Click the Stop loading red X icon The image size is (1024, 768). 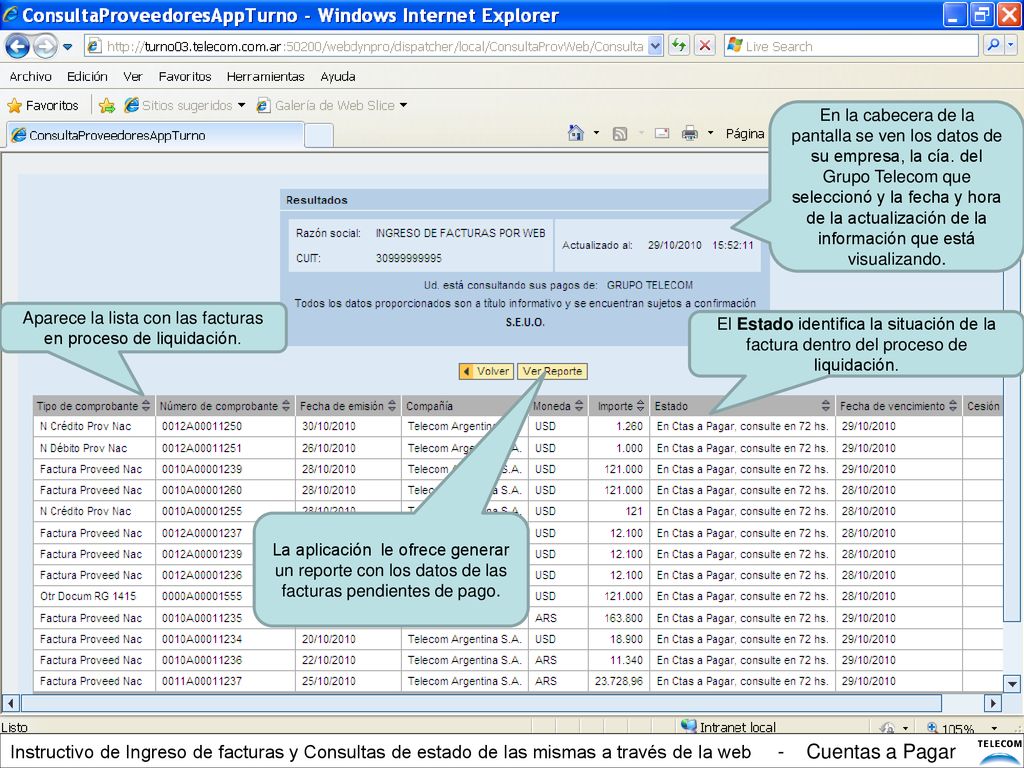pyautogui.click(x=705, y=46)
